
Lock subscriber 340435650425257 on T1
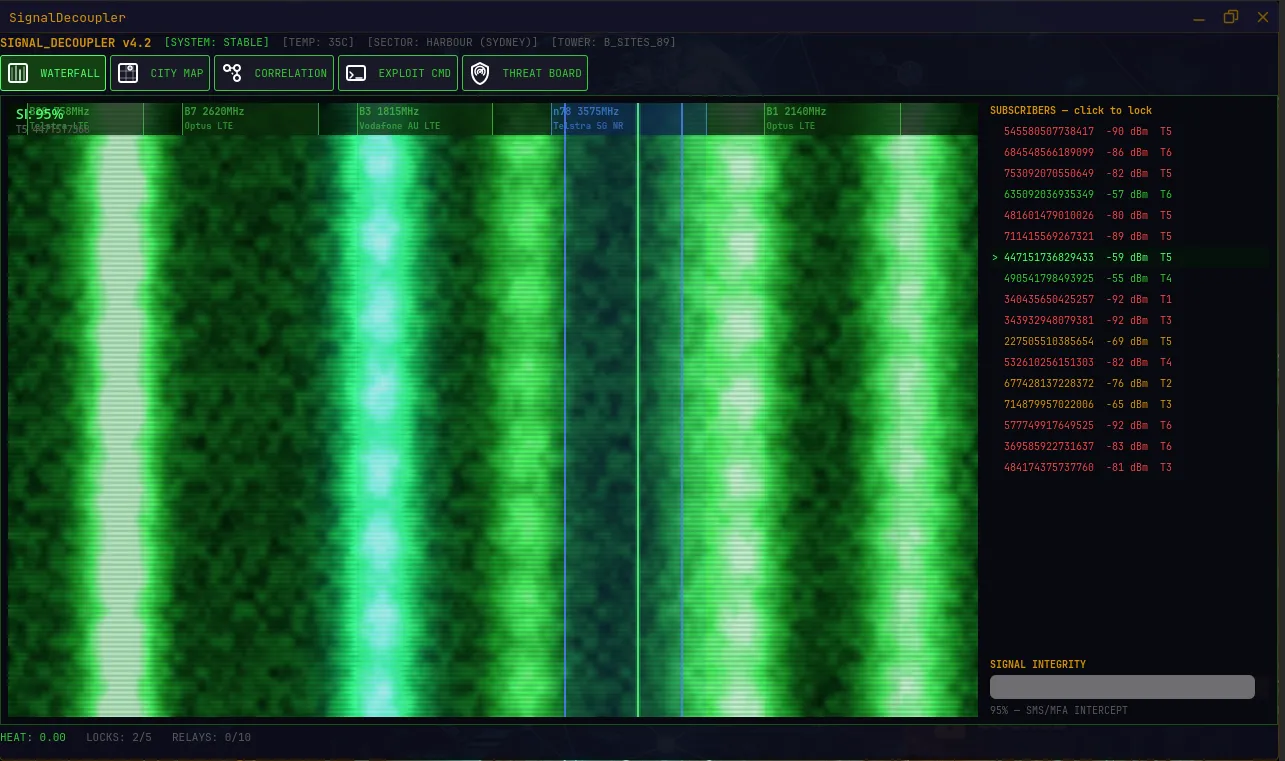pos(1130,299)
